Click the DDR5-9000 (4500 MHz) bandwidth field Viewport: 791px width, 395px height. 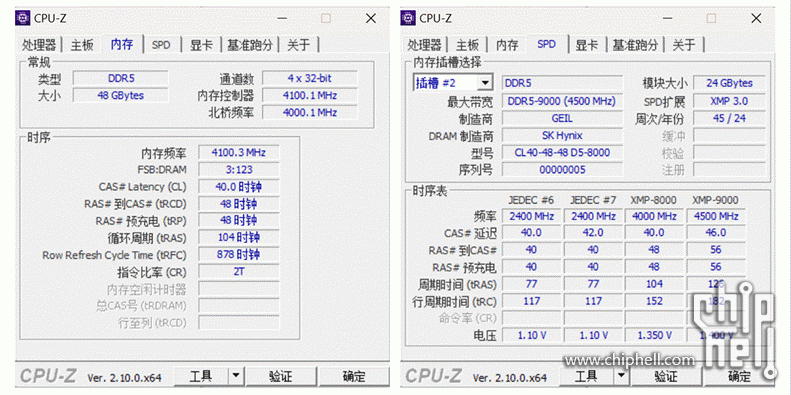pos(562,101)
